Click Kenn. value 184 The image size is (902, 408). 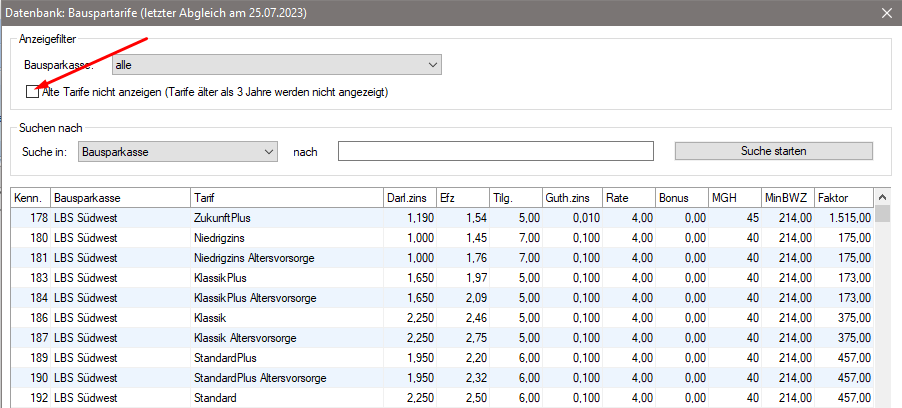click(39, 298)
